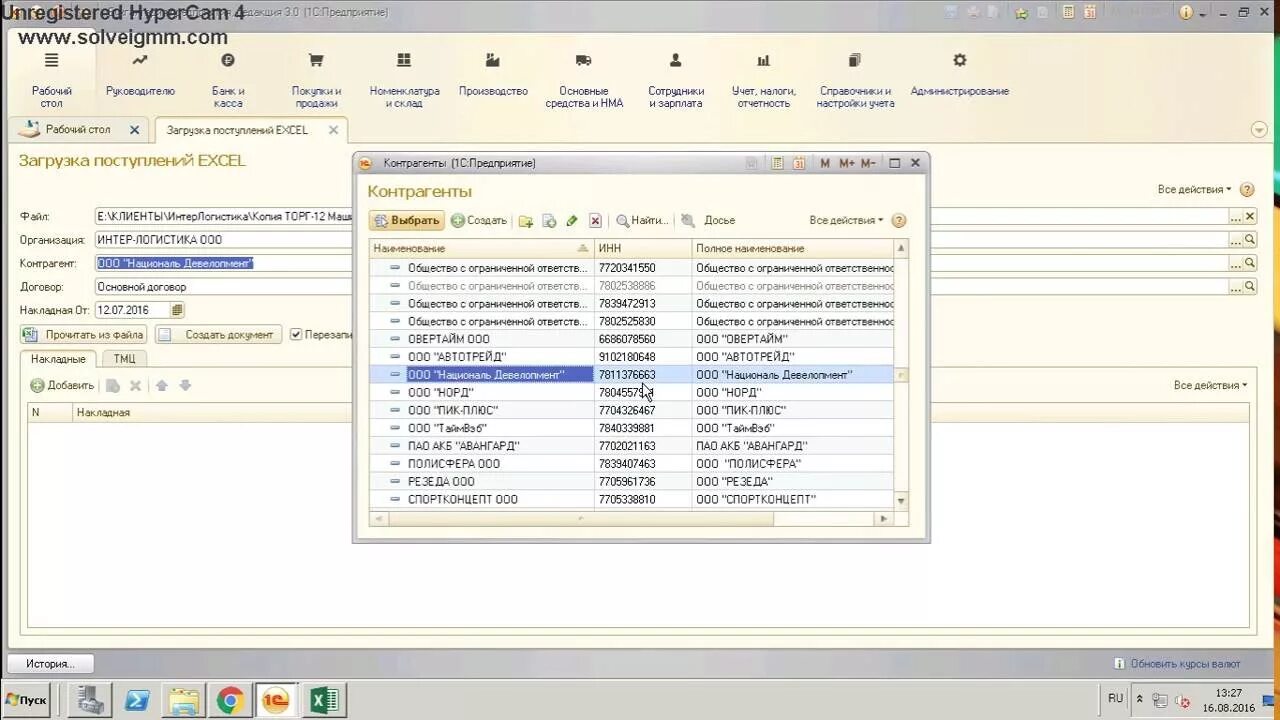Open the История... button
Image resolution: width=1280 pixels, height=720 pixels.
[50, 664]
